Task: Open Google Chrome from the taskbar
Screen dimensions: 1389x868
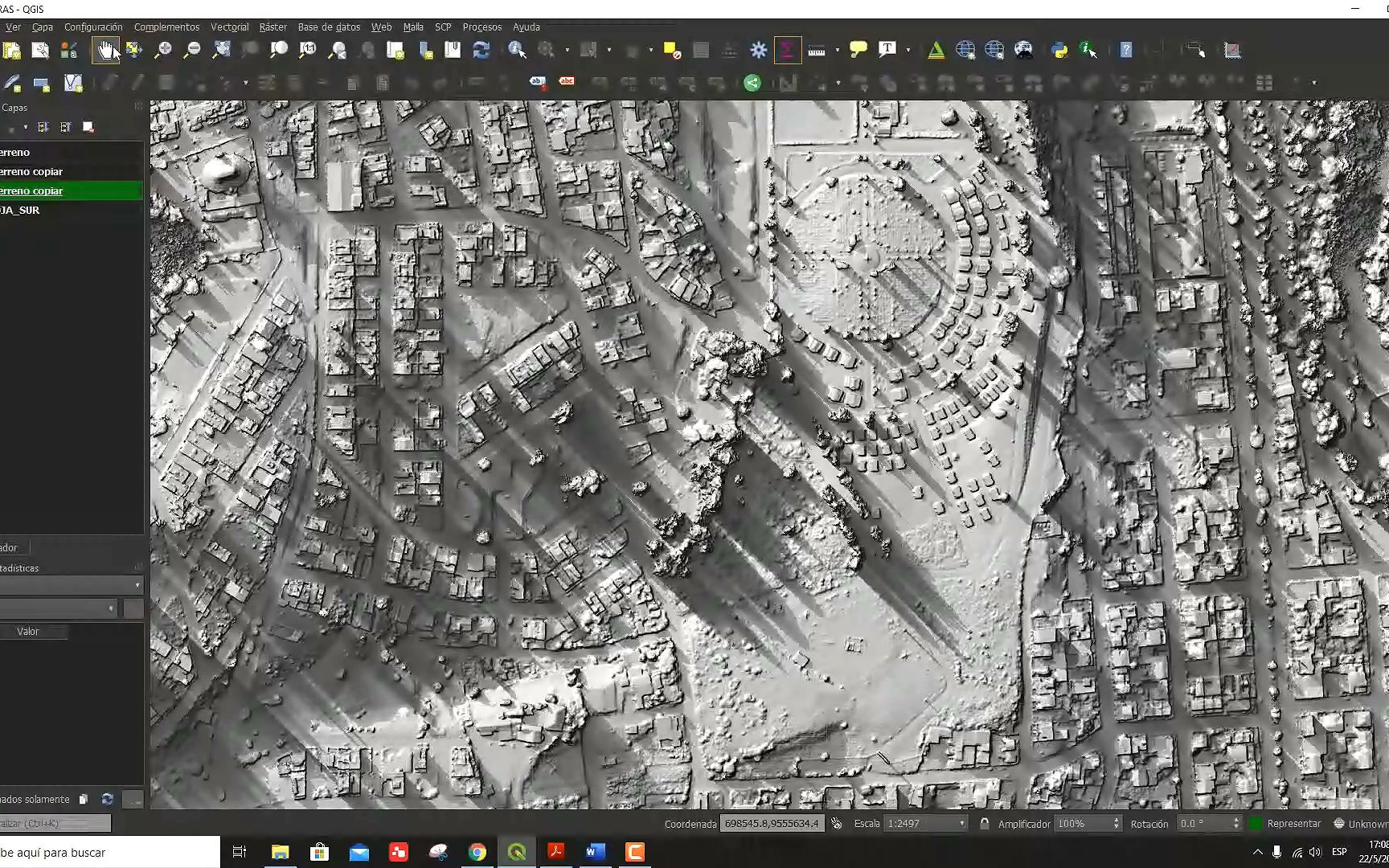Action: [x=477, y=852]
